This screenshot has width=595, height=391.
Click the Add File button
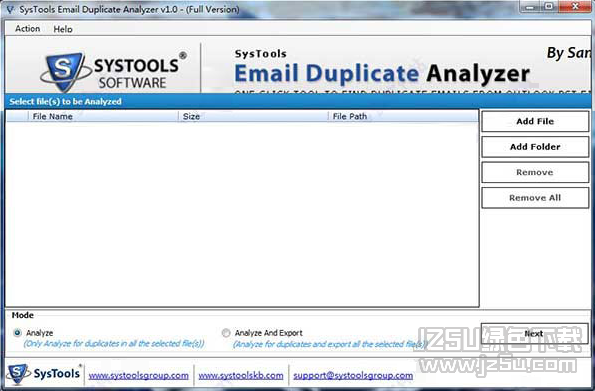point(535,121)
